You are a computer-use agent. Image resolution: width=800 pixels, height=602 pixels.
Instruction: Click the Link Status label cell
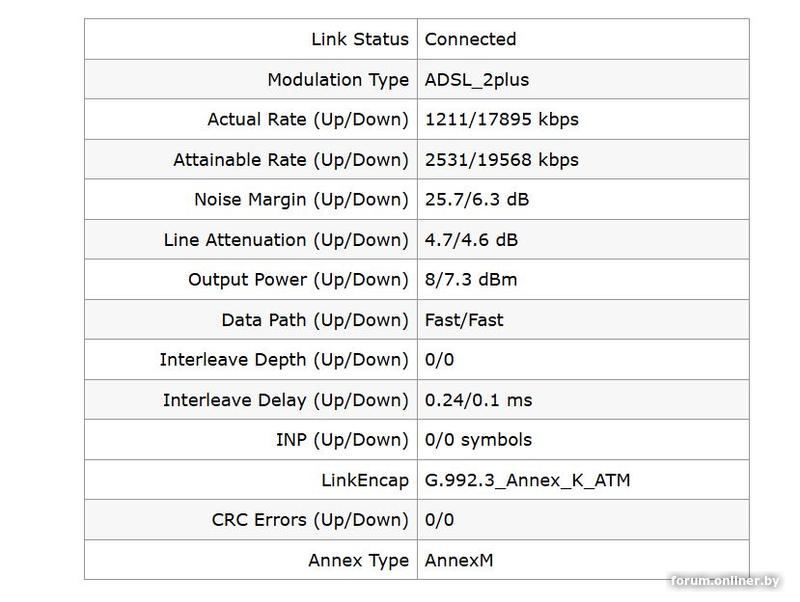(360, 39)
